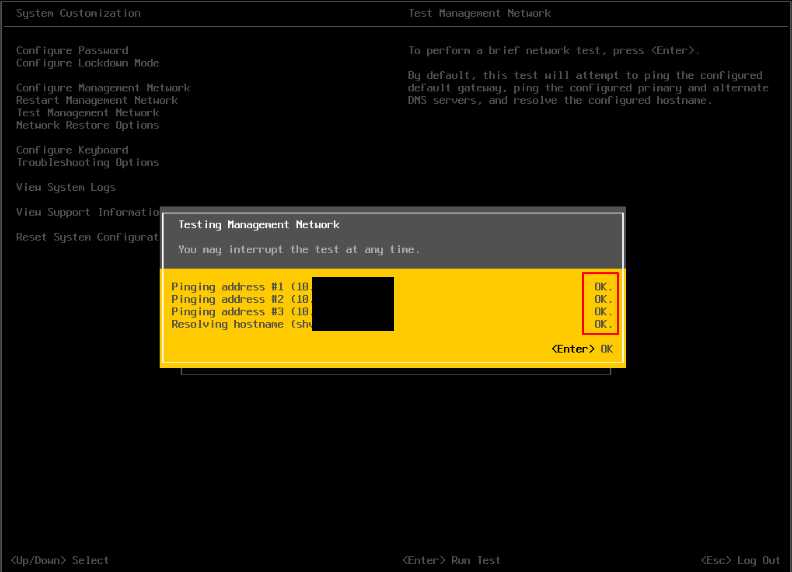Open Configure Keyboard option
The height and width of the screenshot is (572, 792).
(72, 150)
